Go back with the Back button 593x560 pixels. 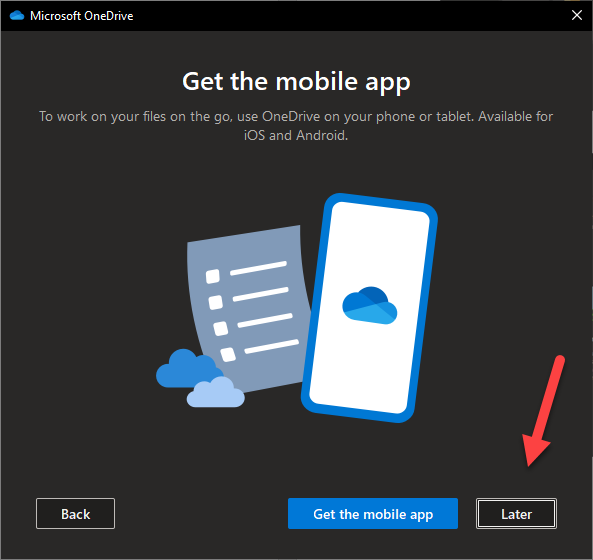coord(75,513)
